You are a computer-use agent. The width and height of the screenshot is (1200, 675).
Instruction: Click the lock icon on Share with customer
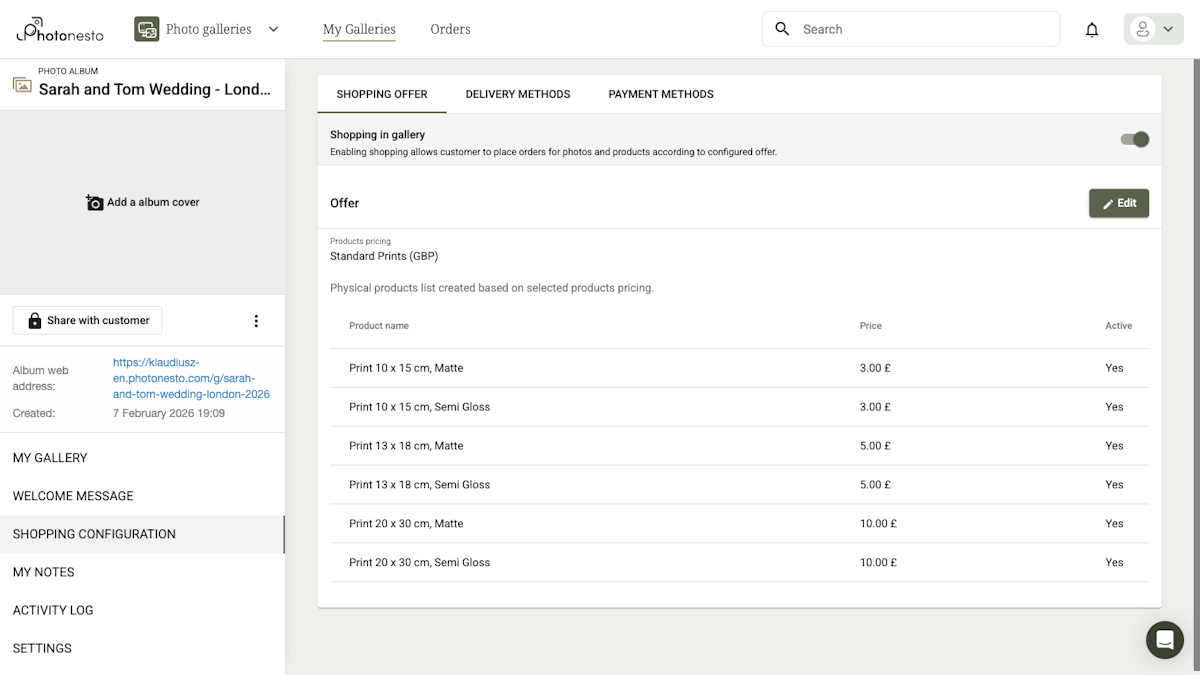(x=36, y=320)
